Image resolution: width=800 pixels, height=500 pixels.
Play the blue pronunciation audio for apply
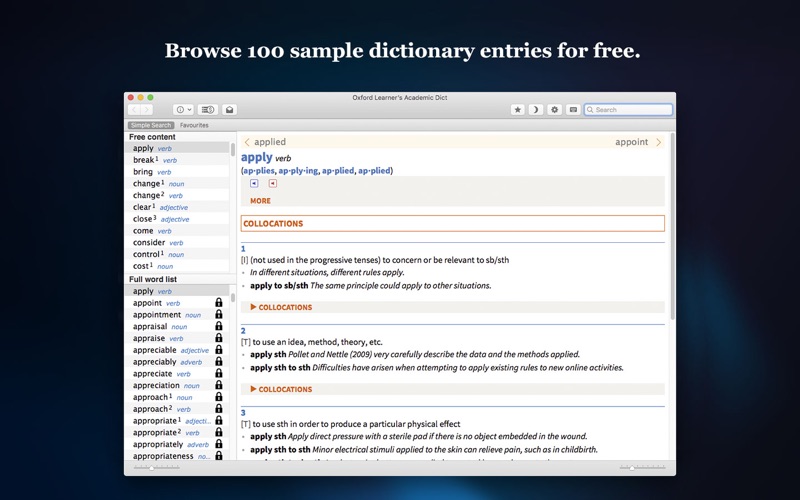254,184
